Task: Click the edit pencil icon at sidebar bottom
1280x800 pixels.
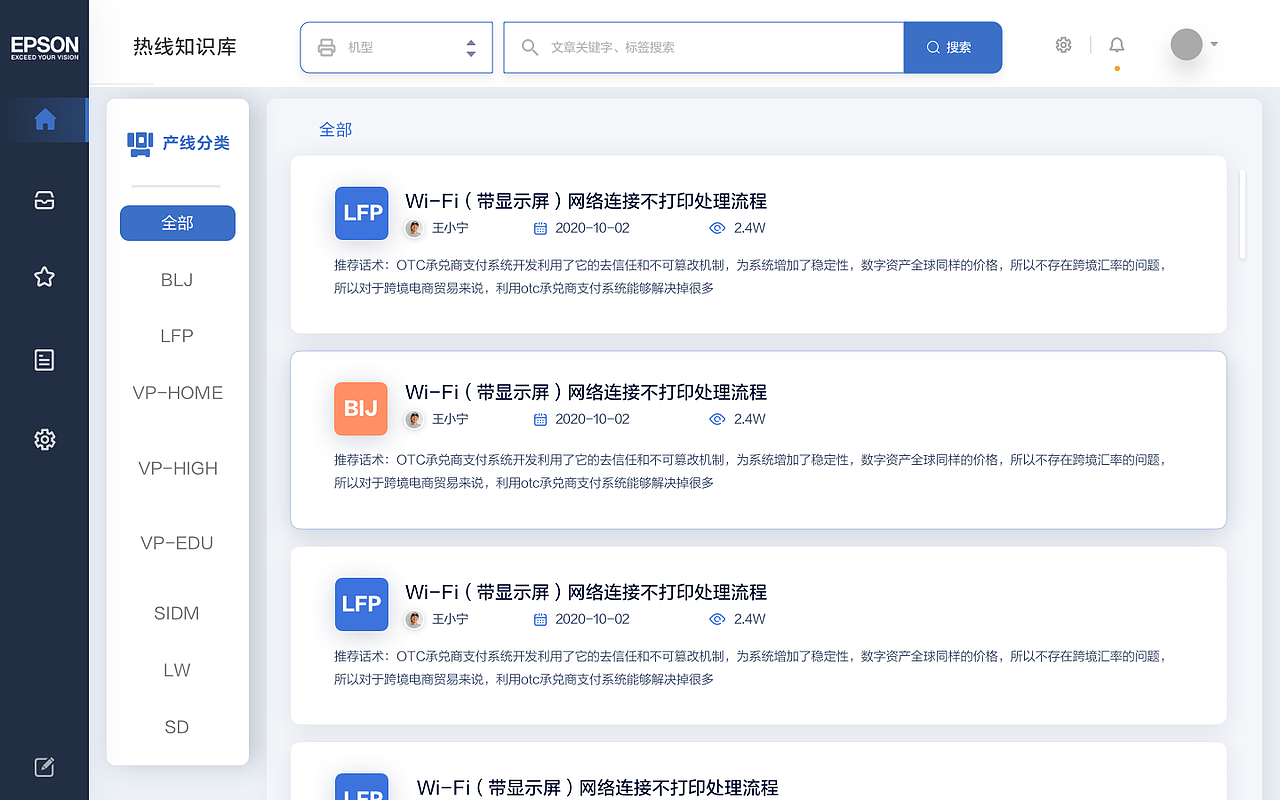Action: click(44, 766)
